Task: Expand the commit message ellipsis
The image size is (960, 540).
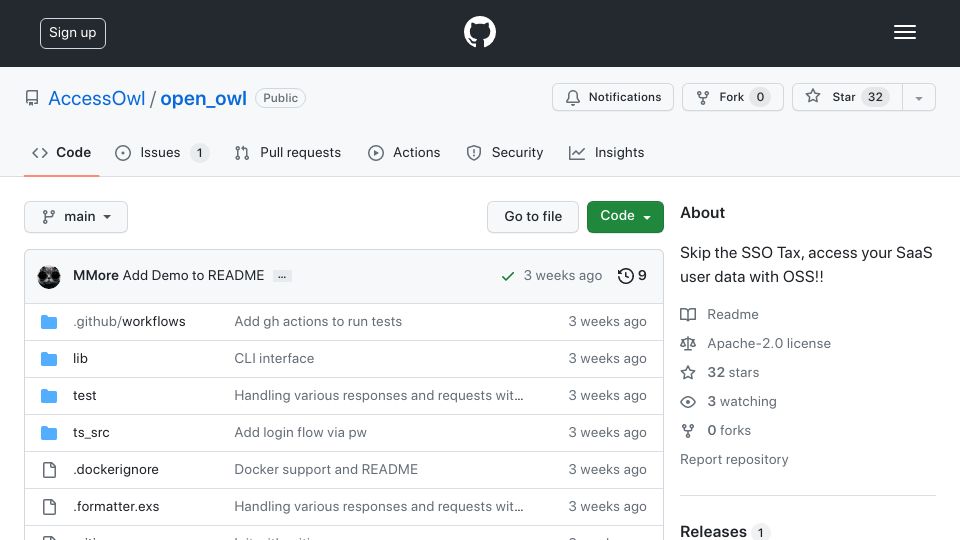Action: coord(282,277)
